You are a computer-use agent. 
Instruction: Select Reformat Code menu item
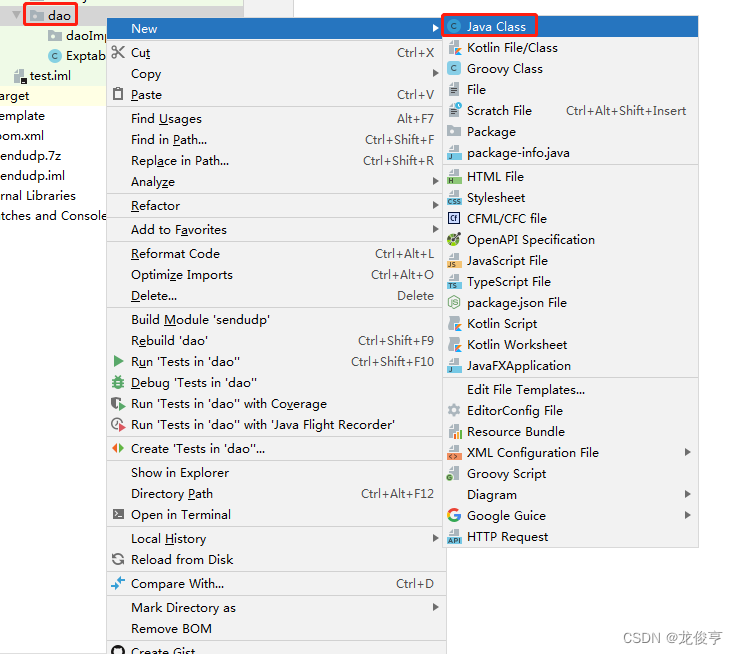pyautogui.click(x=276, y=254)
